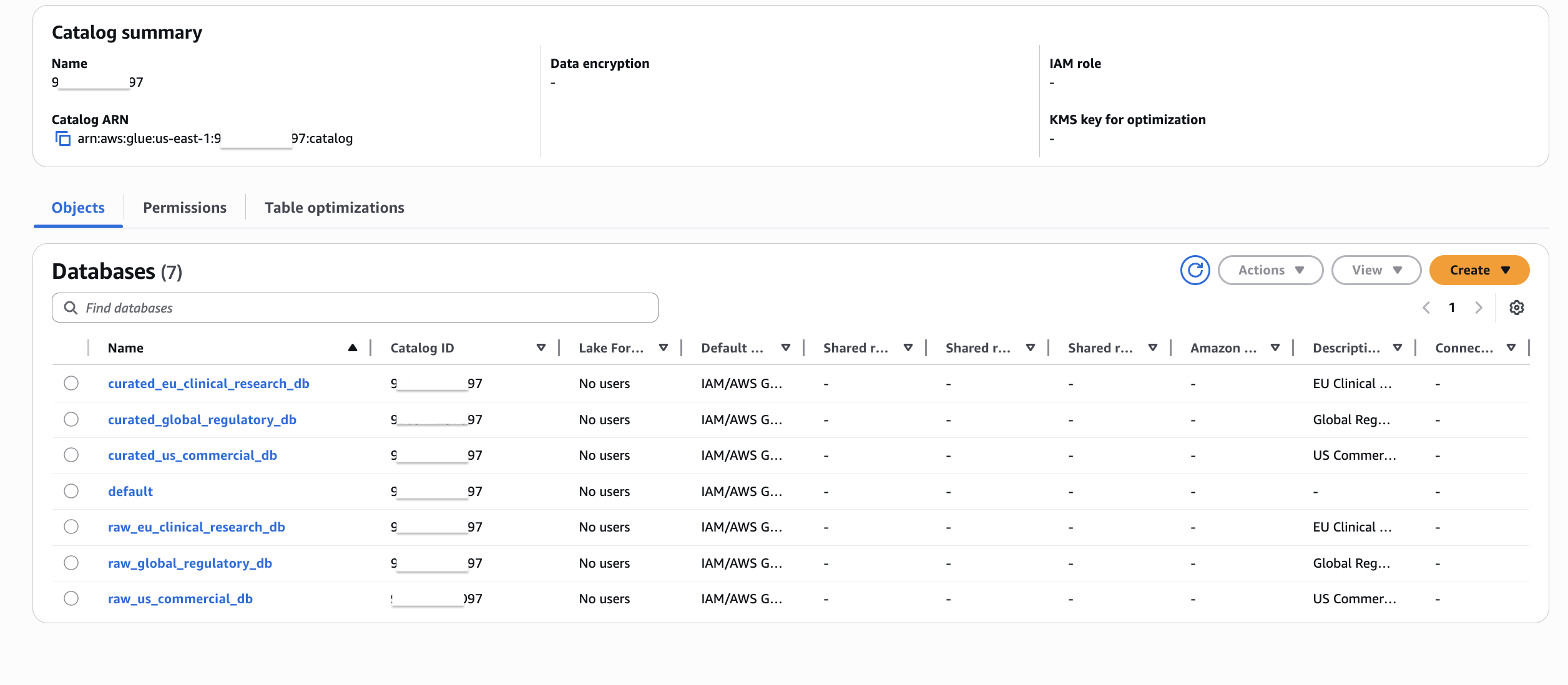
Task: Open the default database link
Action: tap(130, 492)
